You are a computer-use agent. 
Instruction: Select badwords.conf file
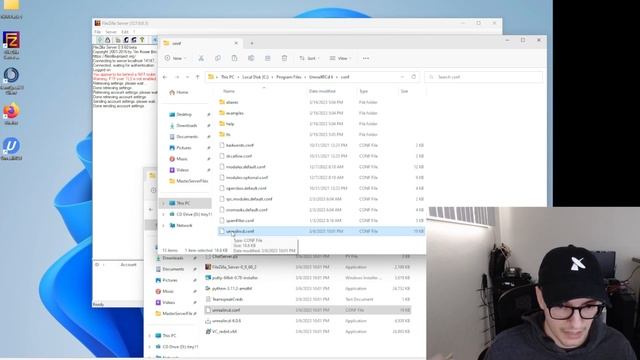240,145
